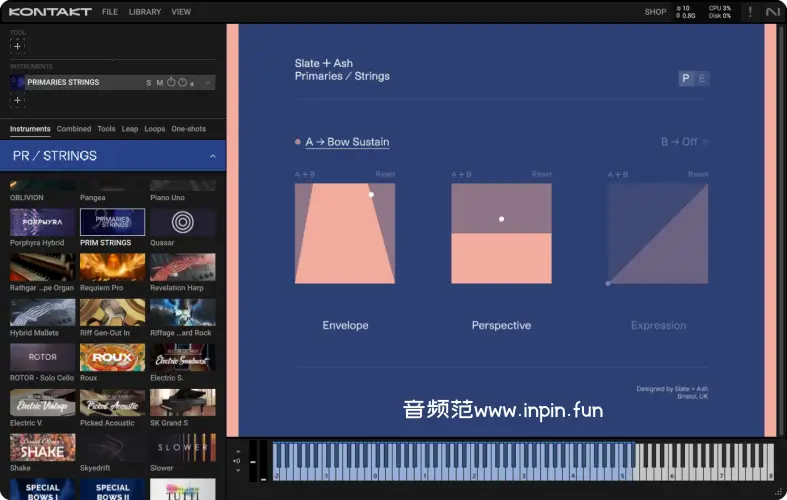
Task: Click first power knob icon on Primaries Strings
Action: pos(171,82)
